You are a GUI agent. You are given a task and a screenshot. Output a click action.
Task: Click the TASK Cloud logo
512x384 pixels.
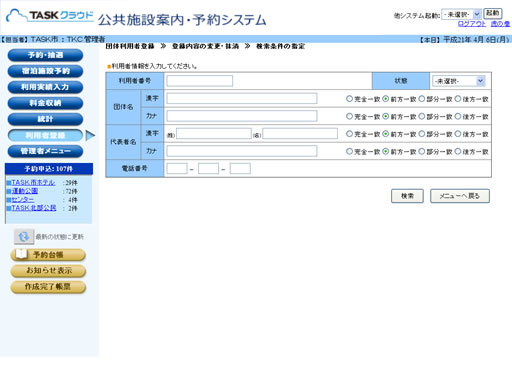coord(50,16)
